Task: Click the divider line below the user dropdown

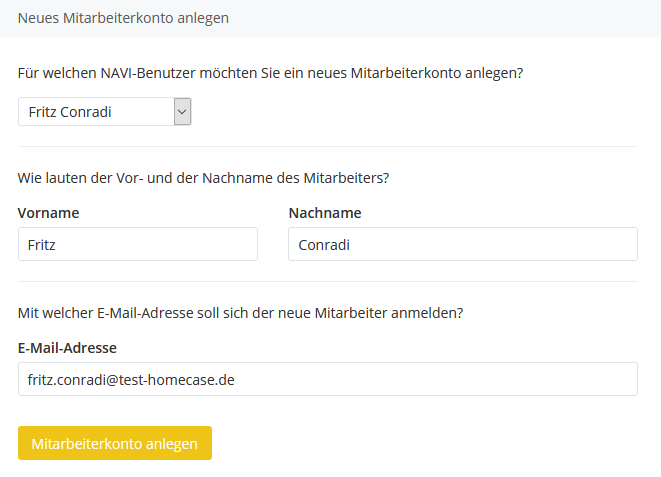Action: (328, 147)
